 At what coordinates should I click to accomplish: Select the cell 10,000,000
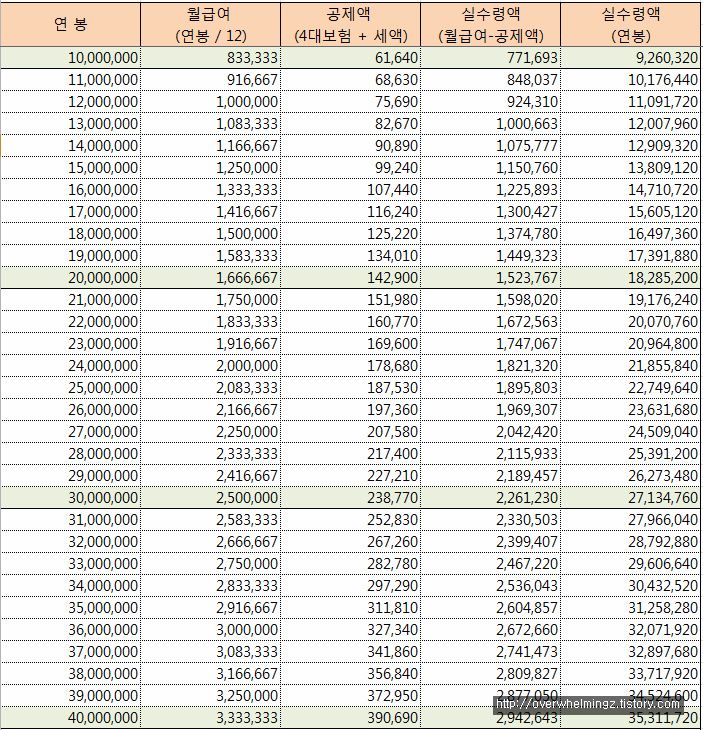[x=70, y=58]
